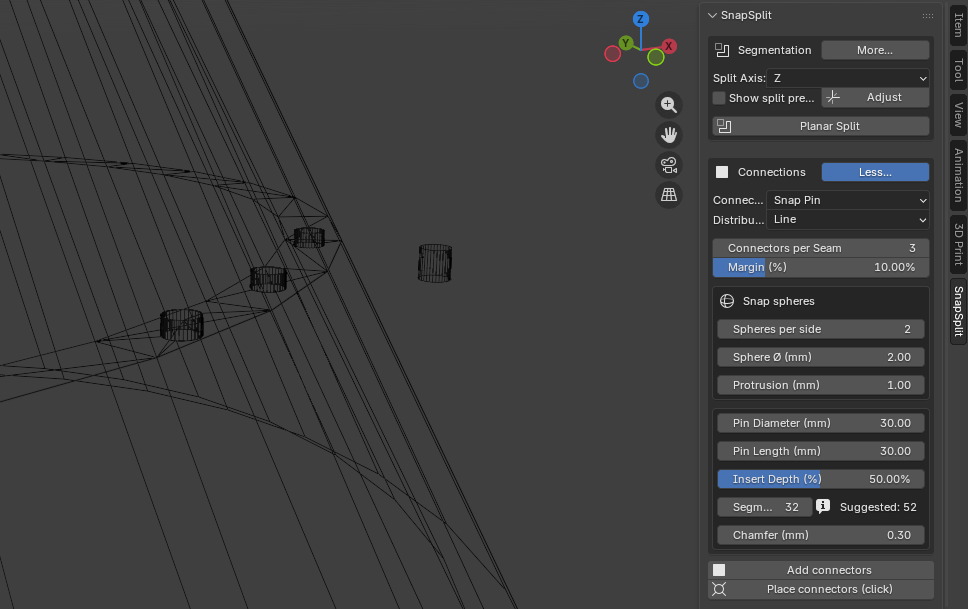This screenshot has height=609, width=968.
Task: Click the Z axis on the navigation gizmo
Action: tap(640, 18)
